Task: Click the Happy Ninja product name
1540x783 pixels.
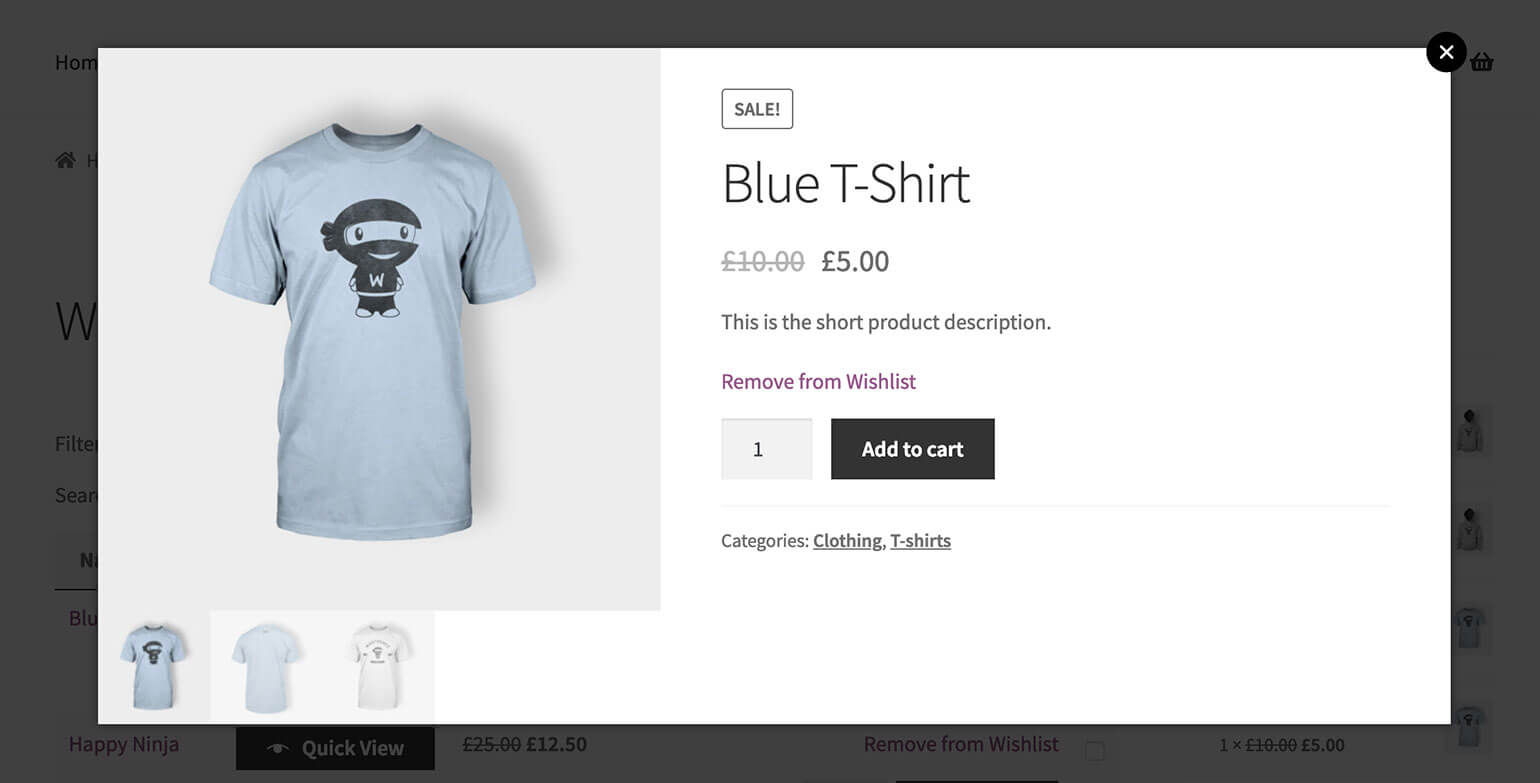Action: [x=124, y=744]
